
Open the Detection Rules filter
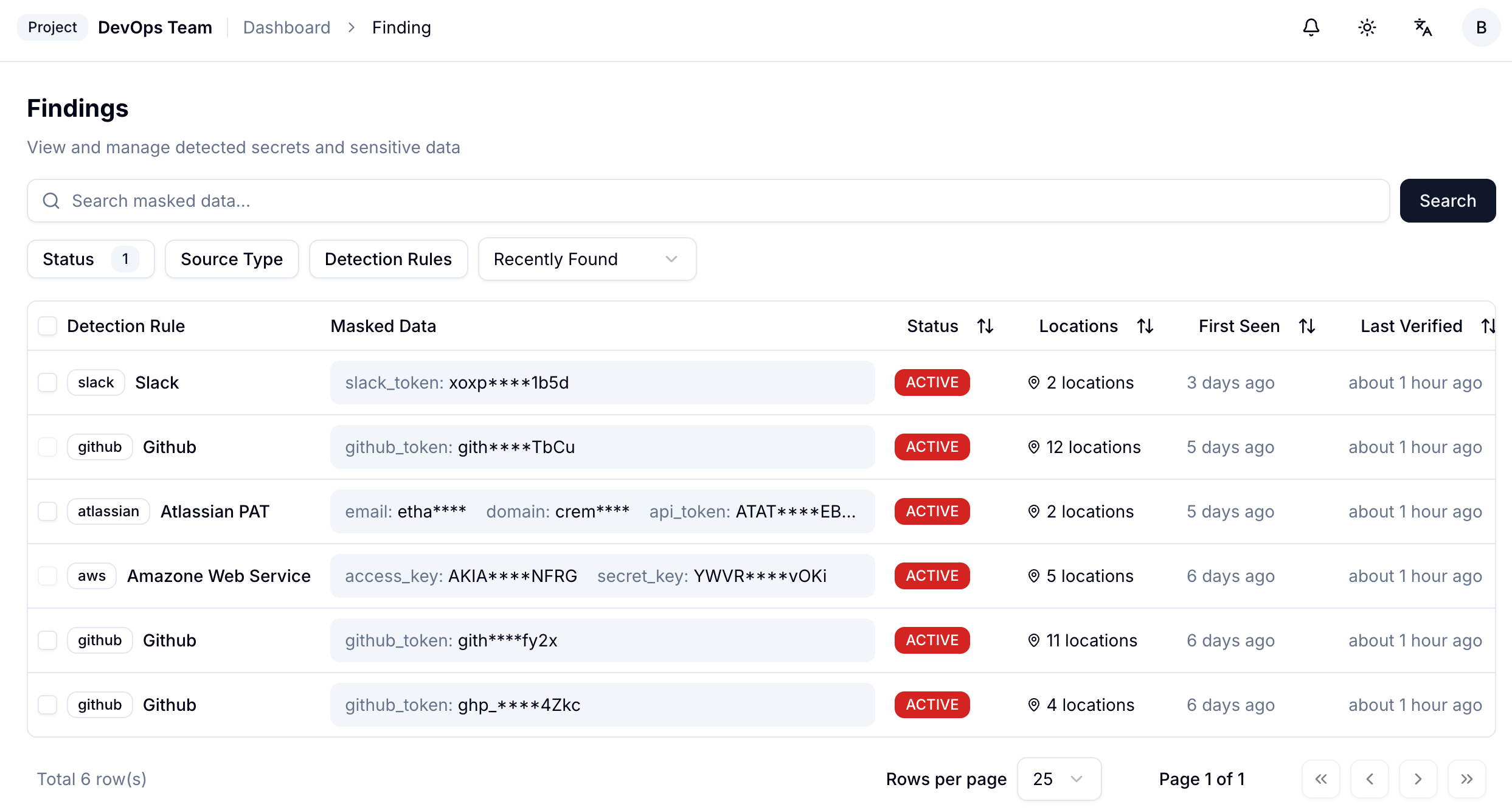(388, 259)
